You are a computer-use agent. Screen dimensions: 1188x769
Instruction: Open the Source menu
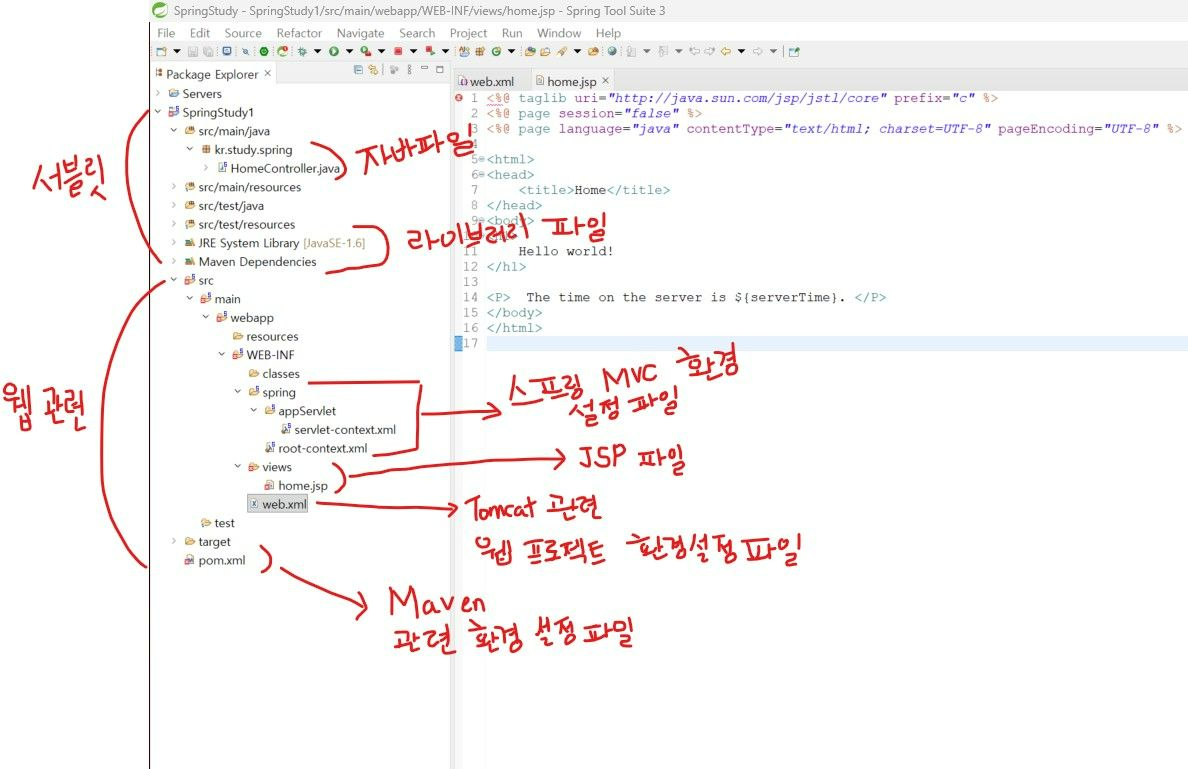(242, 33)
